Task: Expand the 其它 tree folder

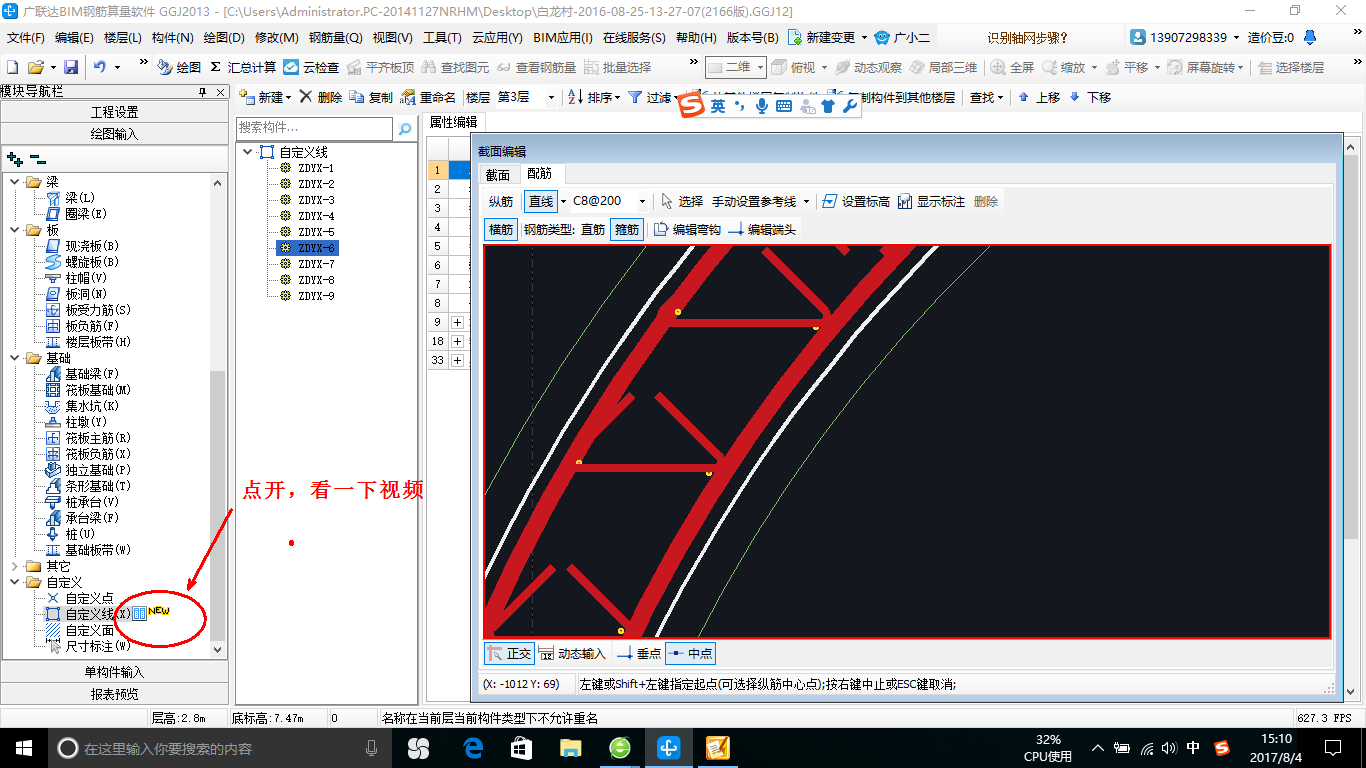Action: [x=15, y=566]
